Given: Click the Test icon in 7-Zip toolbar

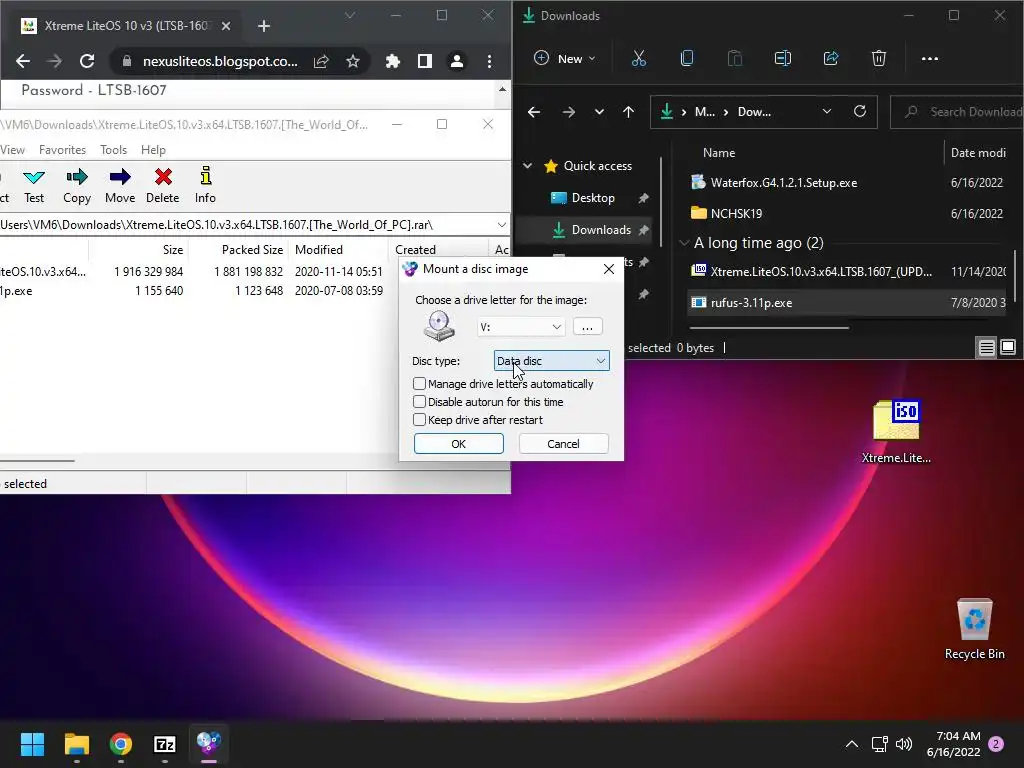Looking at the screenshot, I should [34, 186].
